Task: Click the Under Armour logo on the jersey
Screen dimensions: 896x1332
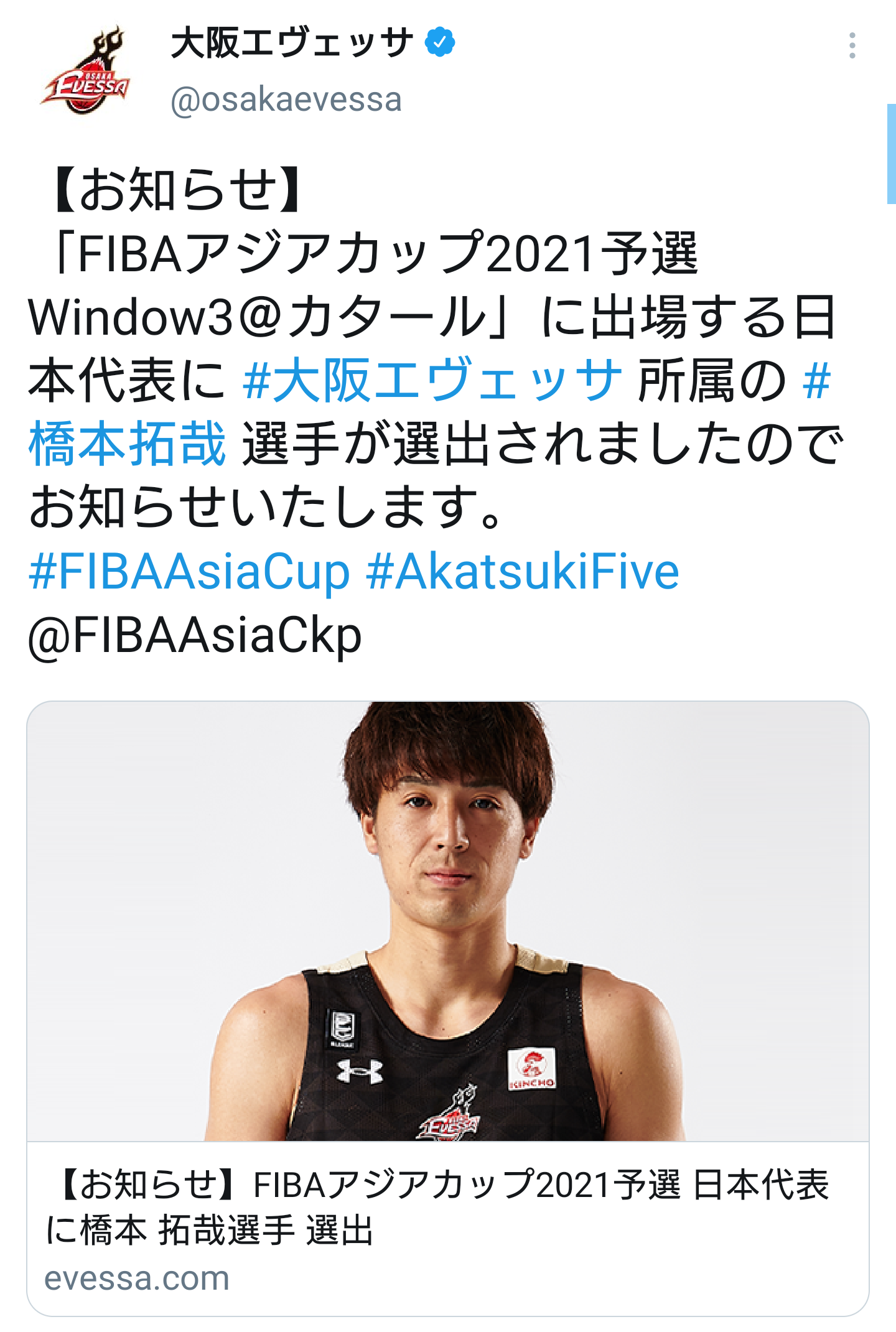Action: 360,1071
